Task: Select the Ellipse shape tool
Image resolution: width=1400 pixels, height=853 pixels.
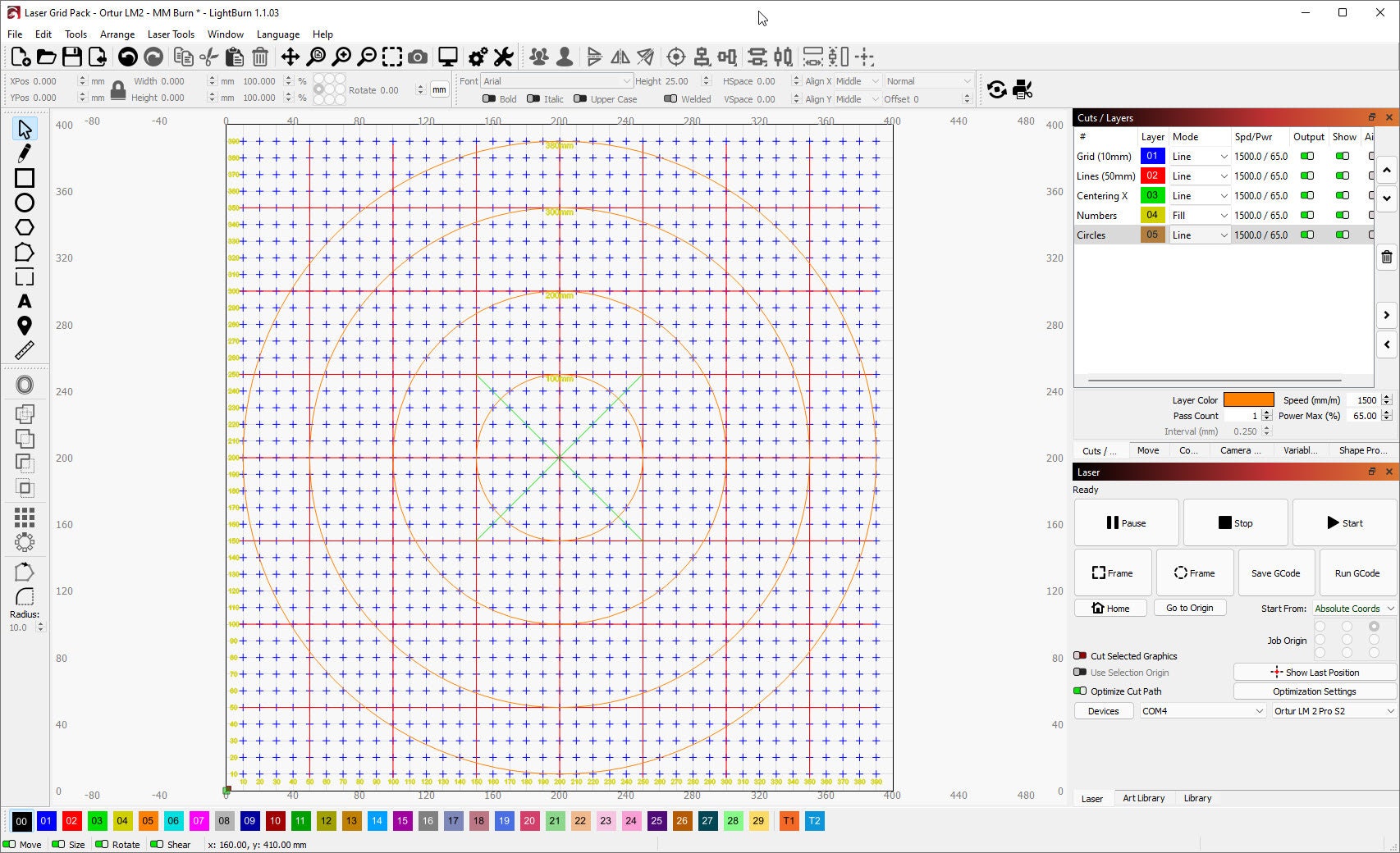Action: (25, 203)
